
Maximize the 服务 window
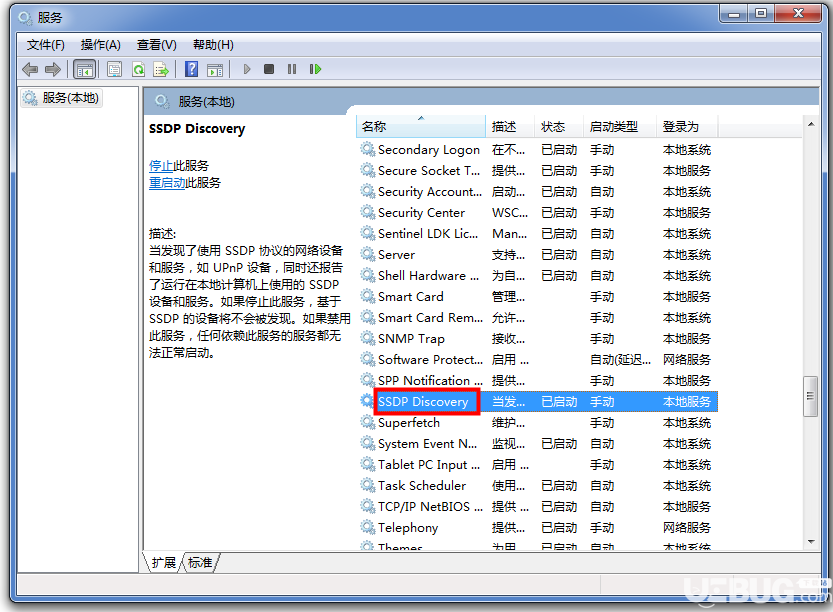[761, 13]
